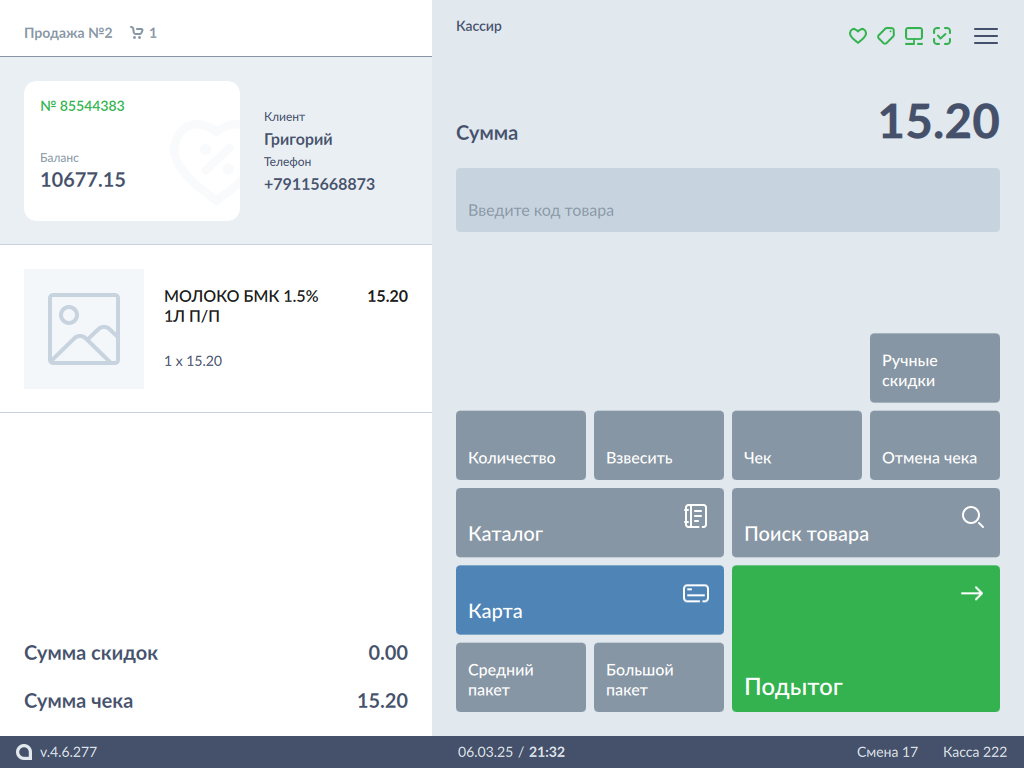Click the cart icon beside Продажа №2
This screenshot has height=768, width=1024.
(137, 33)
